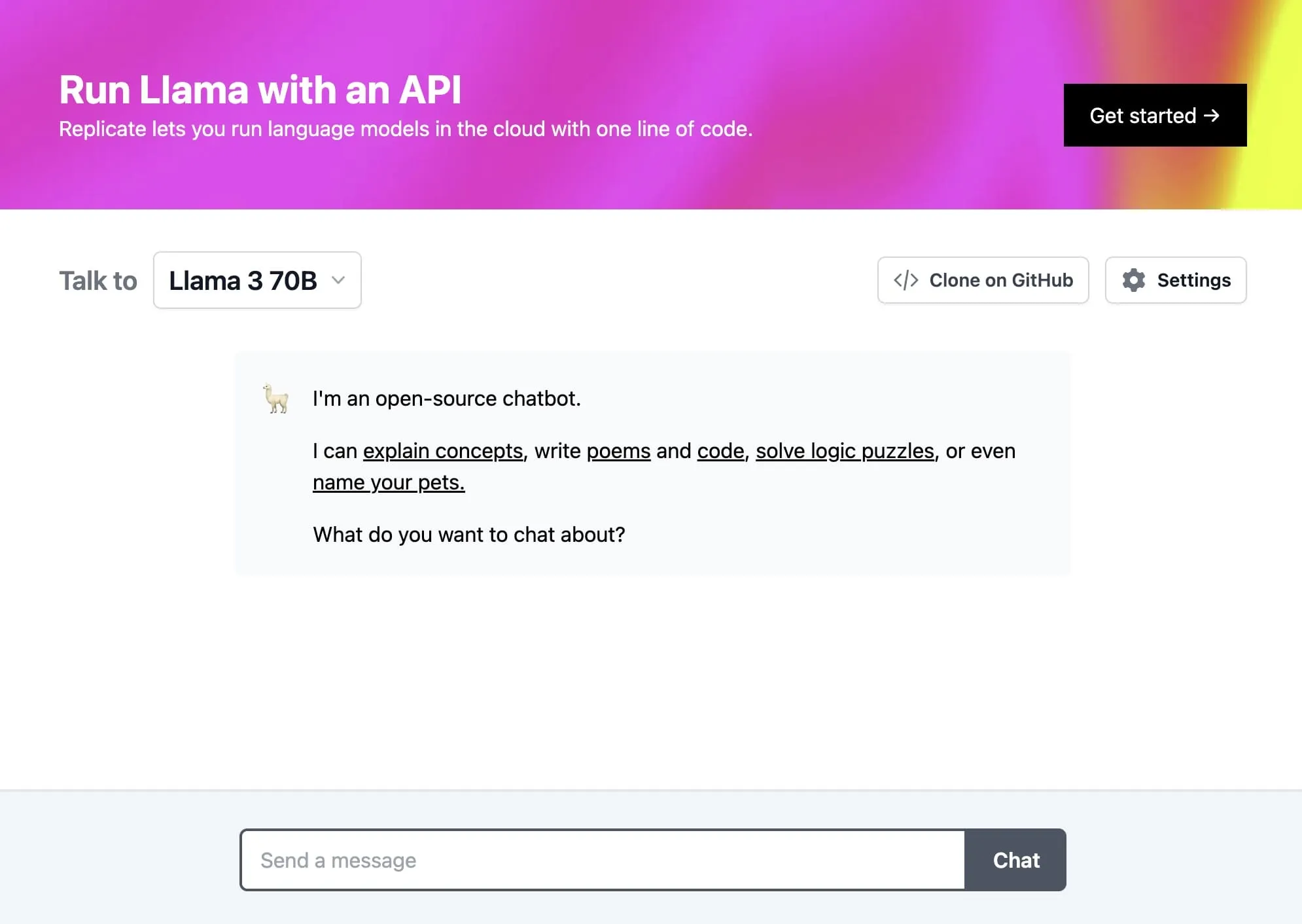This screenshot has width=1302, height=924.
Task: Click the "name your pets" link
Action: pos(389,482)
